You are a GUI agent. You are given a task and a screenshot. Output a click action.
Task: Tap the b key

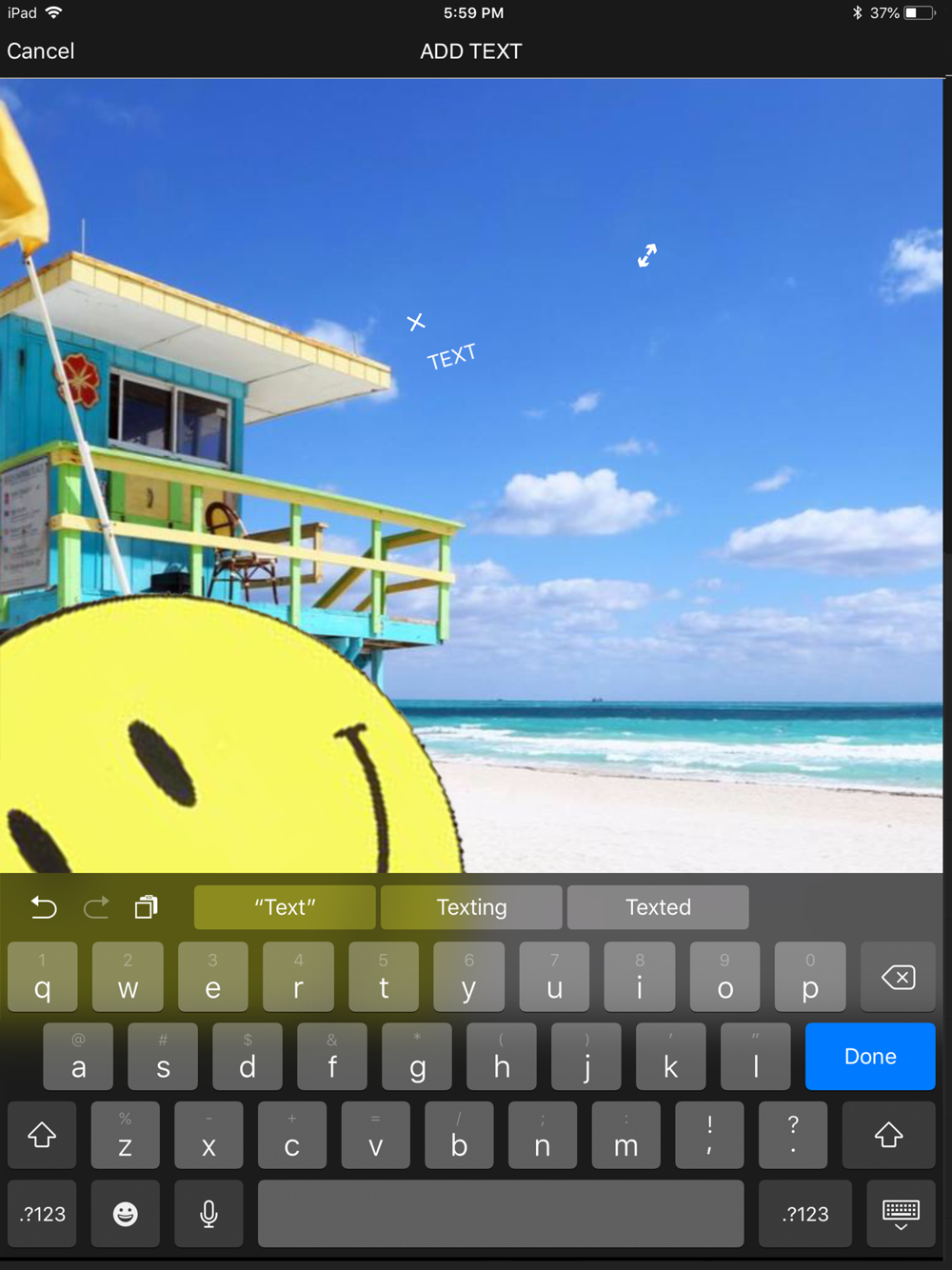459,1135
